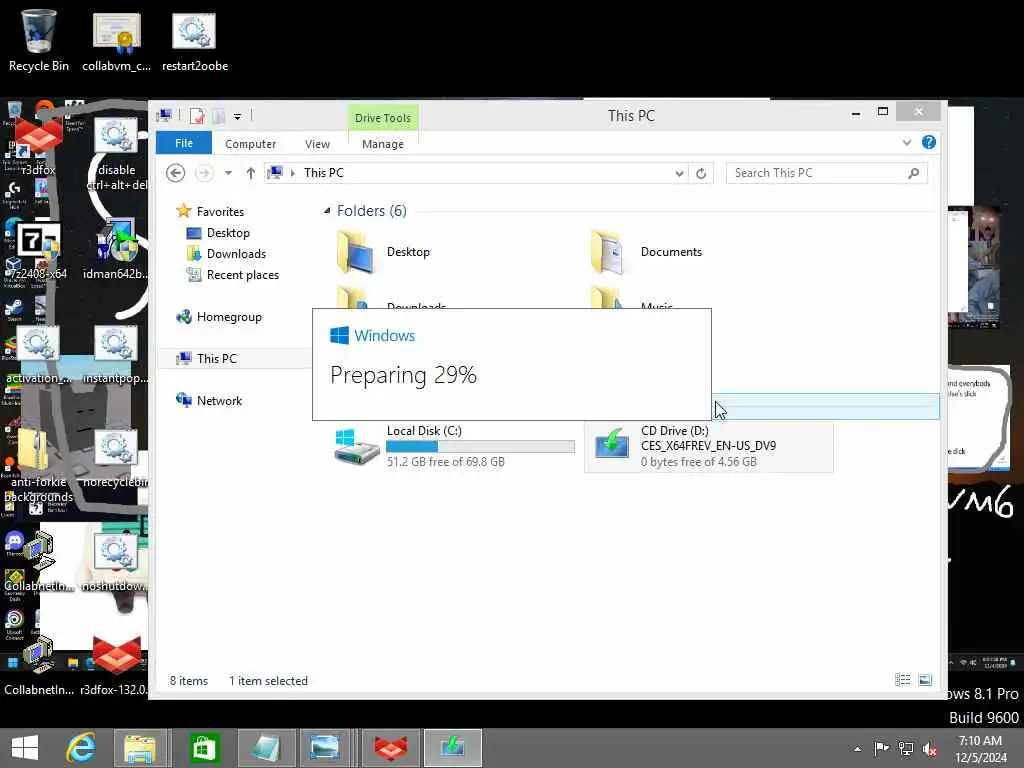The width and height of the screenshot is (1024, 768).
Task: Open the Windows Store taskbar icon
Action: 204,748
